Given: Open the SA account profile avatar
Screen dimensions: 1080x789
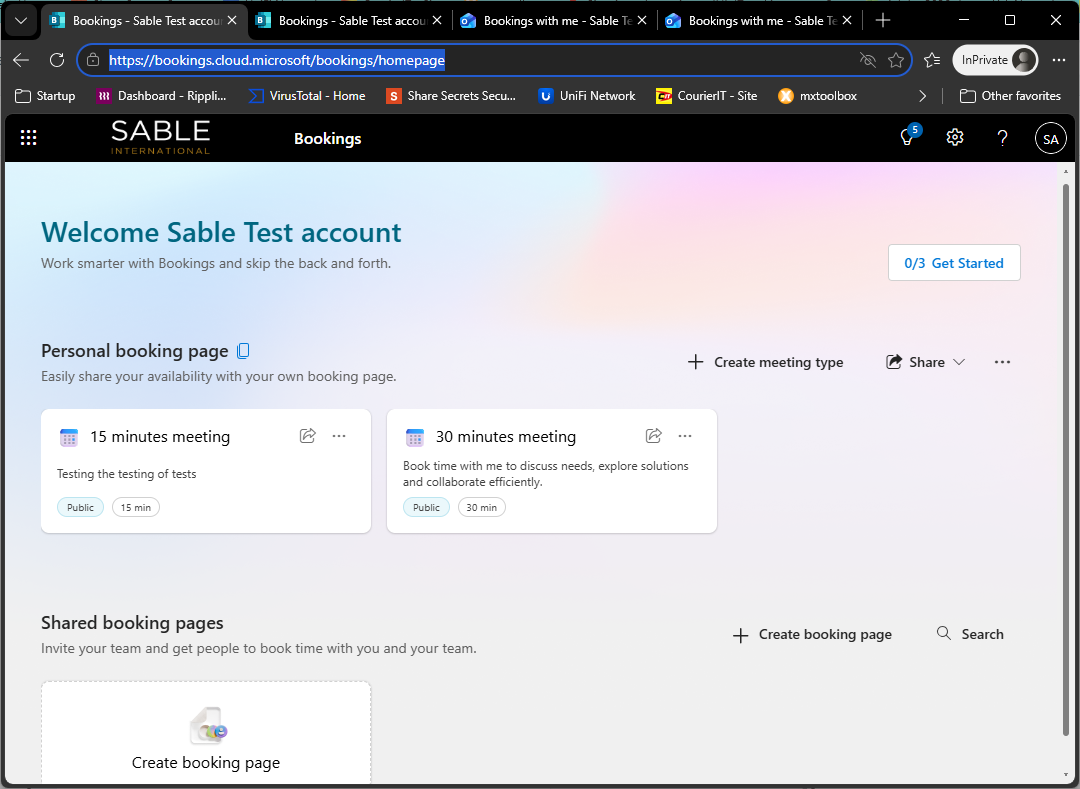Looking at the screenshot, I should click(x=1050, y=138).
